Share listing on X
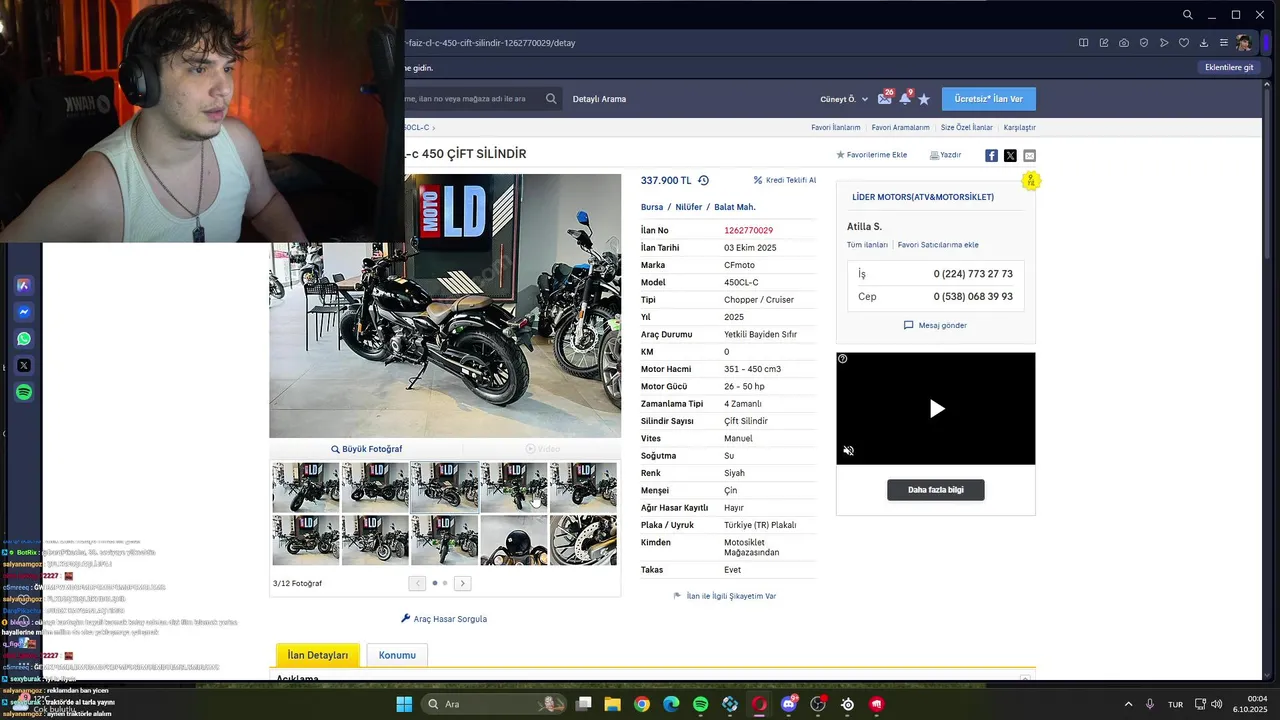This screenshot has height=720, width=1280. [x=1010, y=155]
